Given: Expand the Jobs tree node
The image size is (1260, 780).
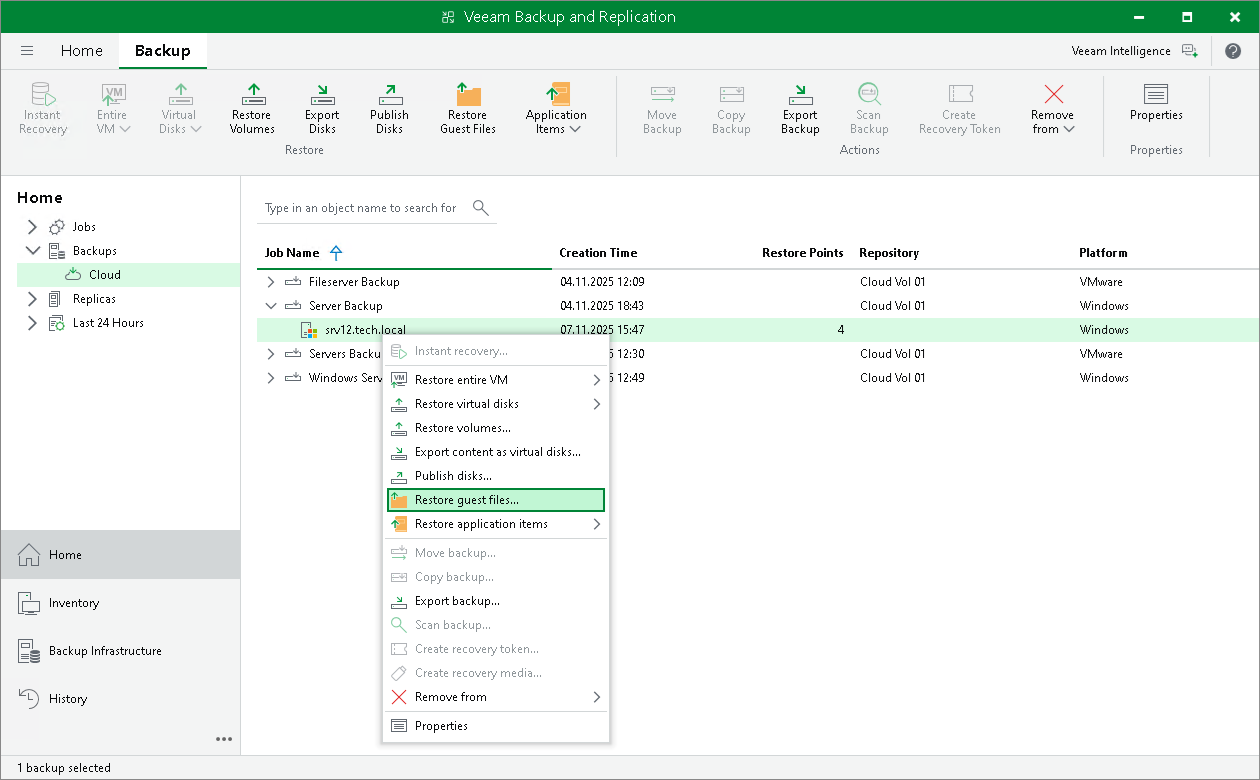Looking at the screenshot, I should [32, 227].
